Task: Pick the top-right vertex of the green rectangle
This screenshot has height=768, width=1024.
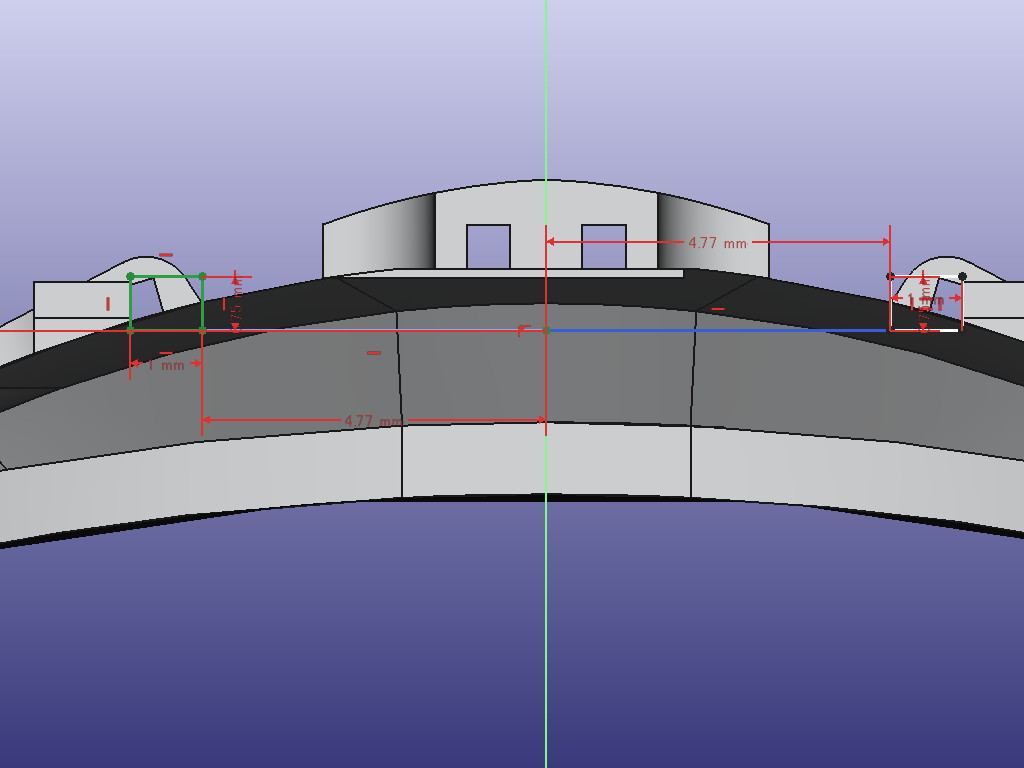Action: (202, 276)
